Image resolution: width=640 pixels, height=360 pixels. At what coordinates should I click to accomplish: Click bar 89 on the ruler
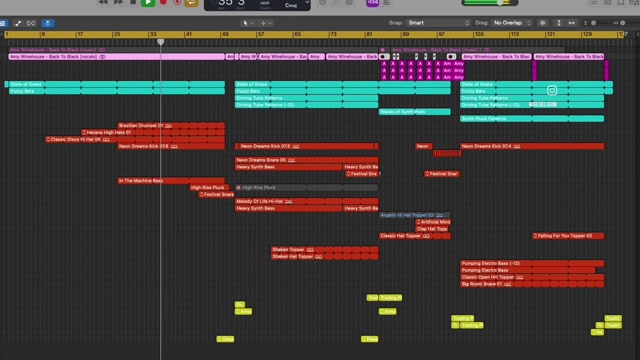tap(406, 35)
